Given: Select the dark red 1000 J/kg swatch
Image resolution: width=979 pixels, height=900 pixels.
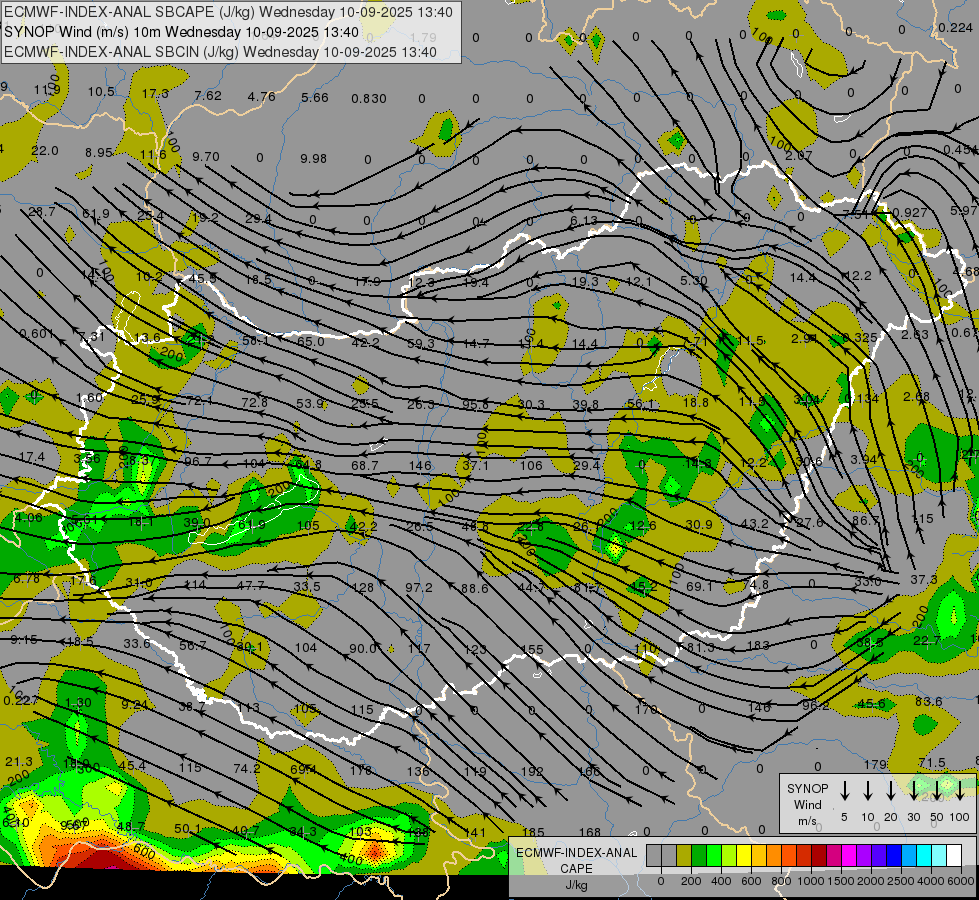Looking at the screenshot, I should click(x=819, y=855).
